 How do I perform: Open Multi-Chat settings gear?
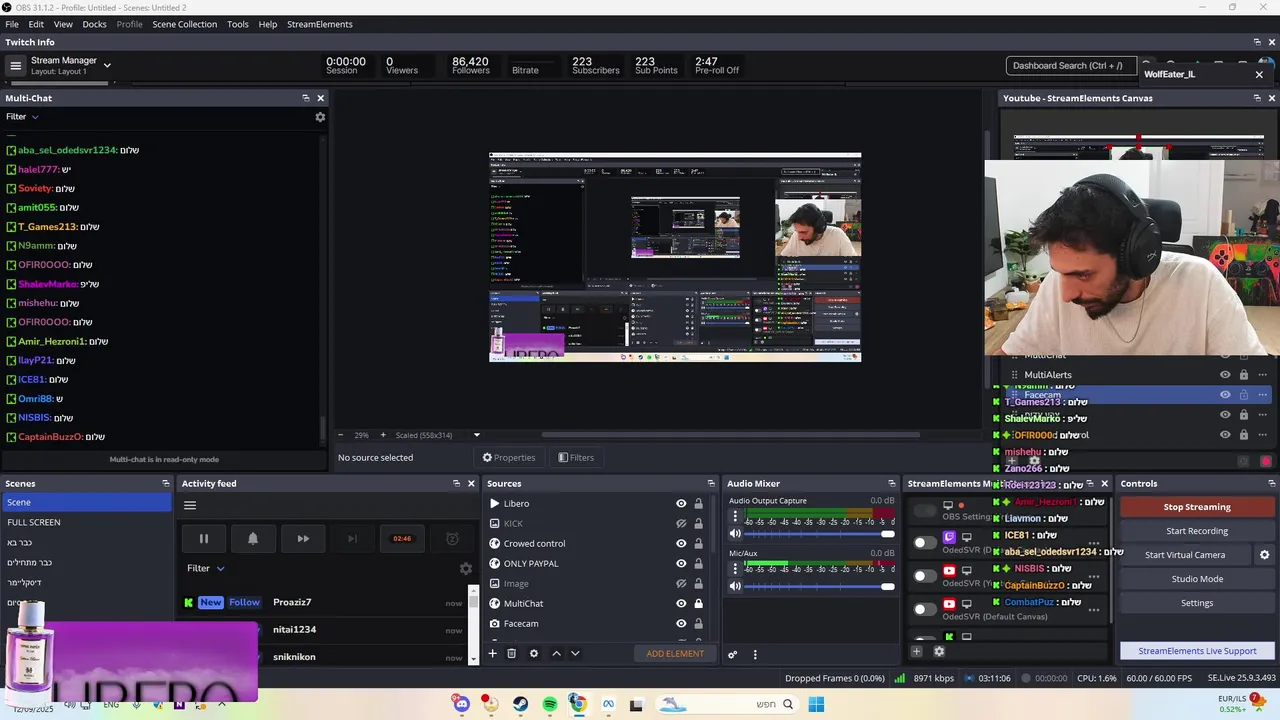[x=320, y=117]
